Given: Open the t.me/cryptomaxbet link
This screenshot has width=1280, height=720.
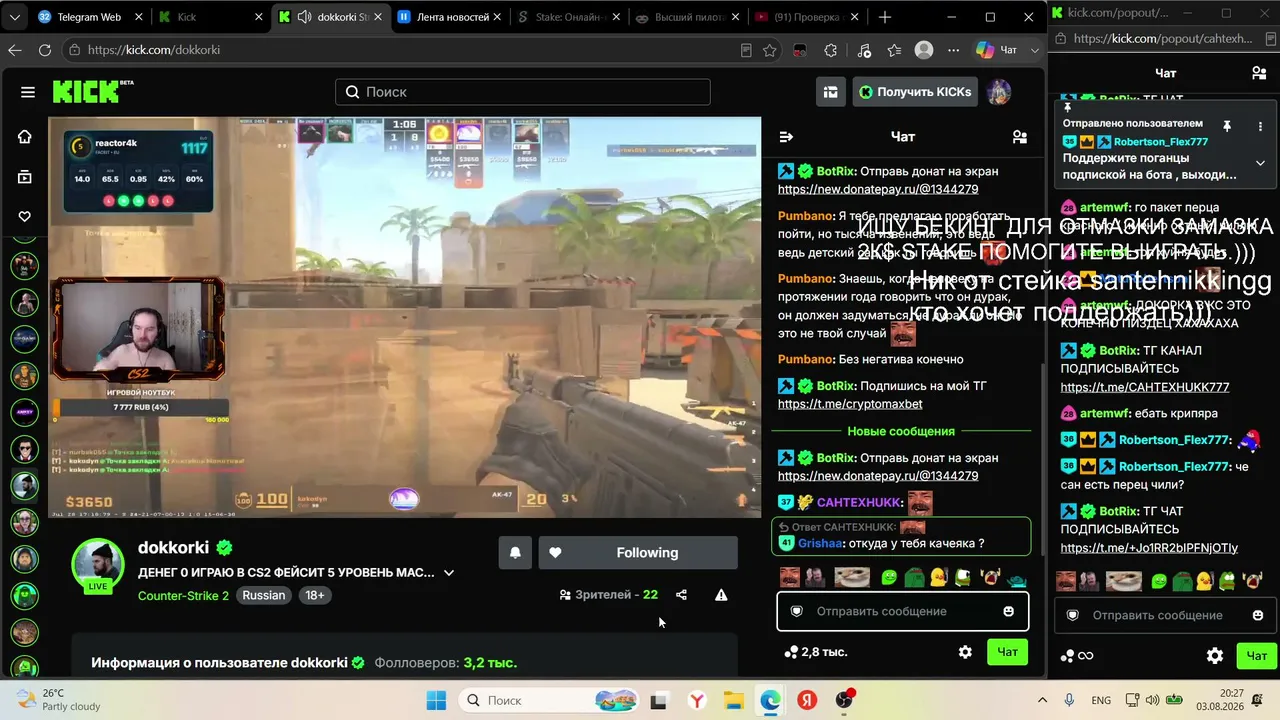Looking at the screenshot, I should 850,404.
